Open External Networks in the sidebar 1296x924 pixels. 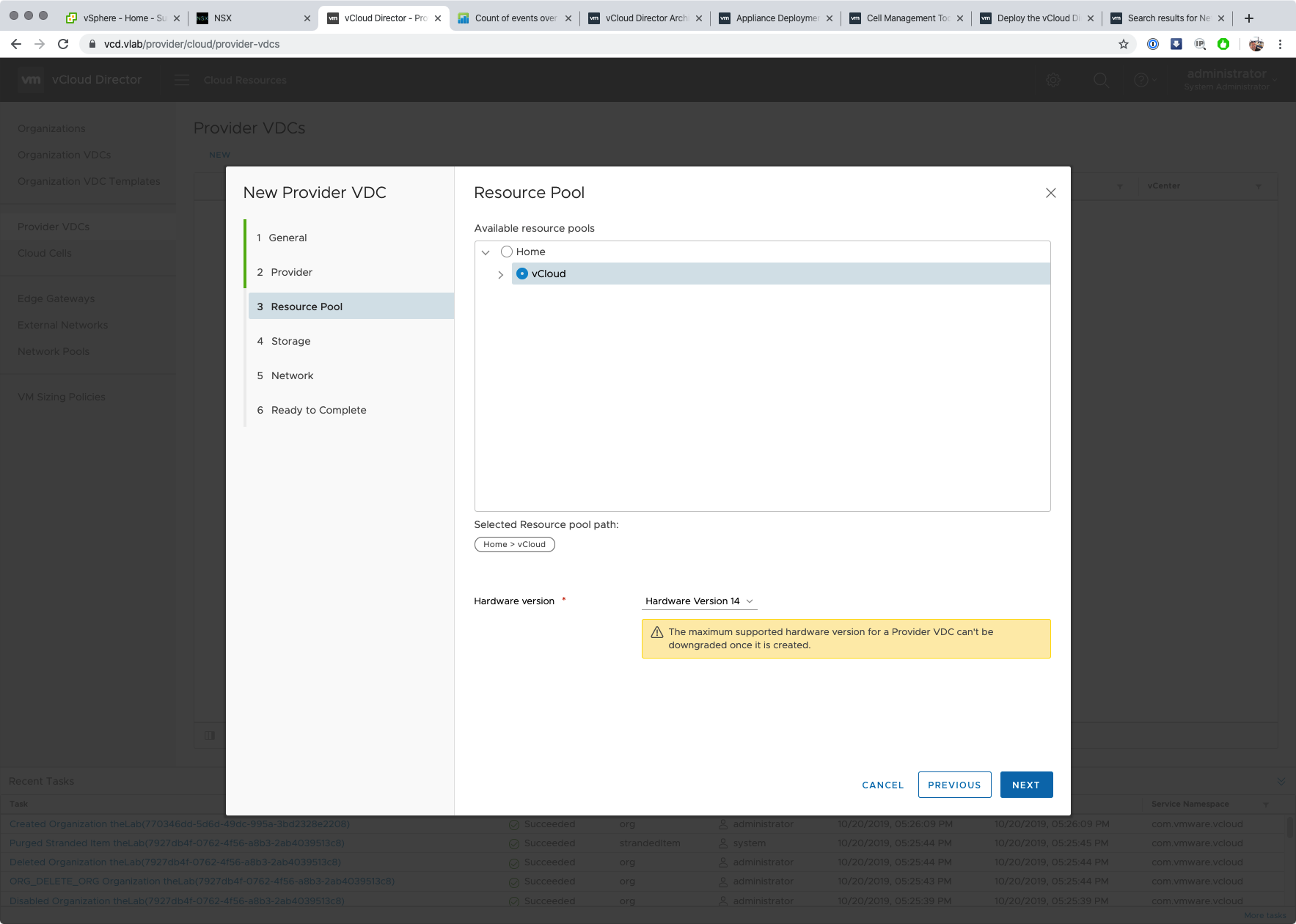(62, 325)
